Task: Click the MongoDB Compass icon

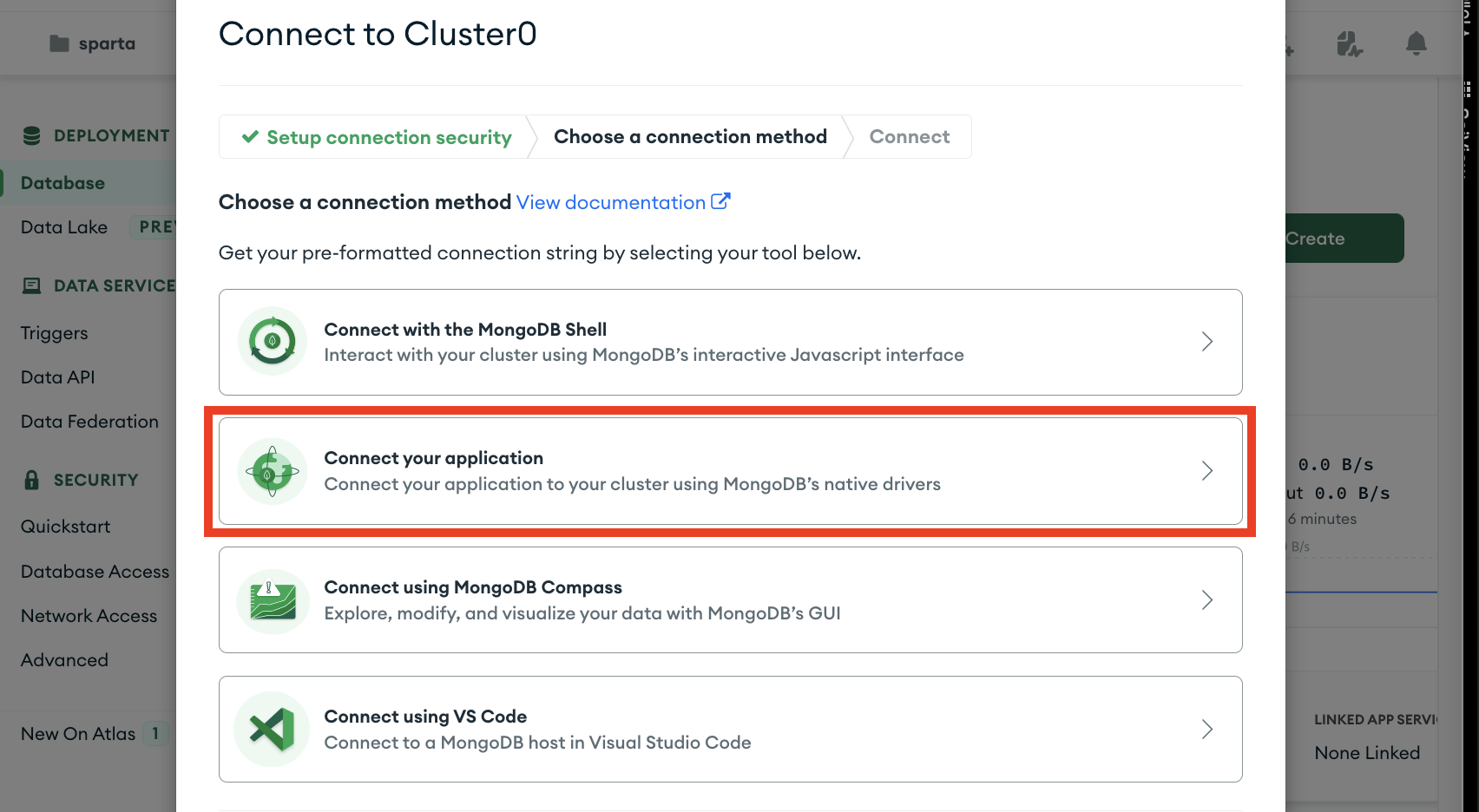Action: pos(273,600)
